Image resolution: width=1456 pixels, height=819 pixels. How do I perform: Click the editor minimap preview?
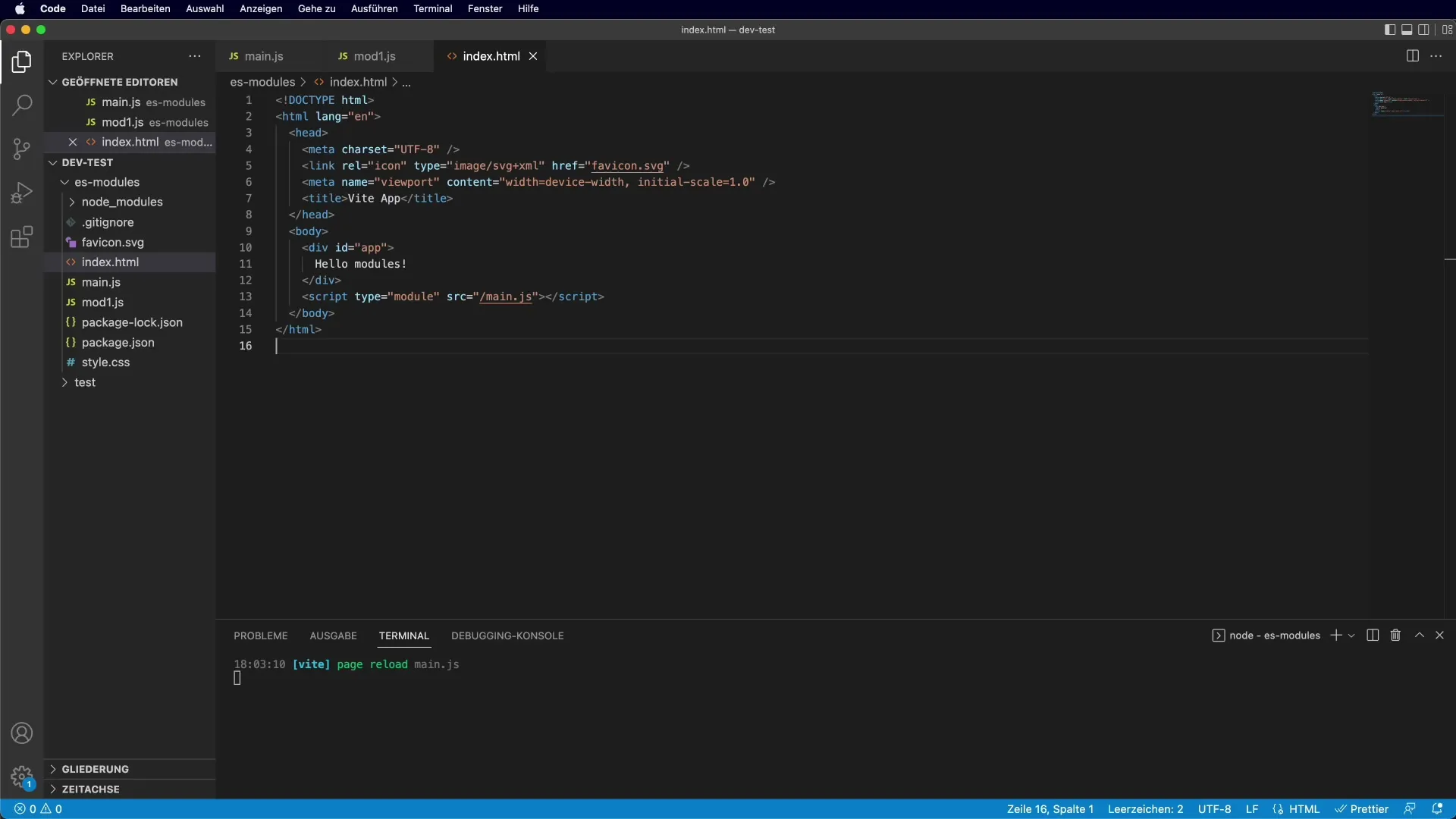coord(1407,104)
